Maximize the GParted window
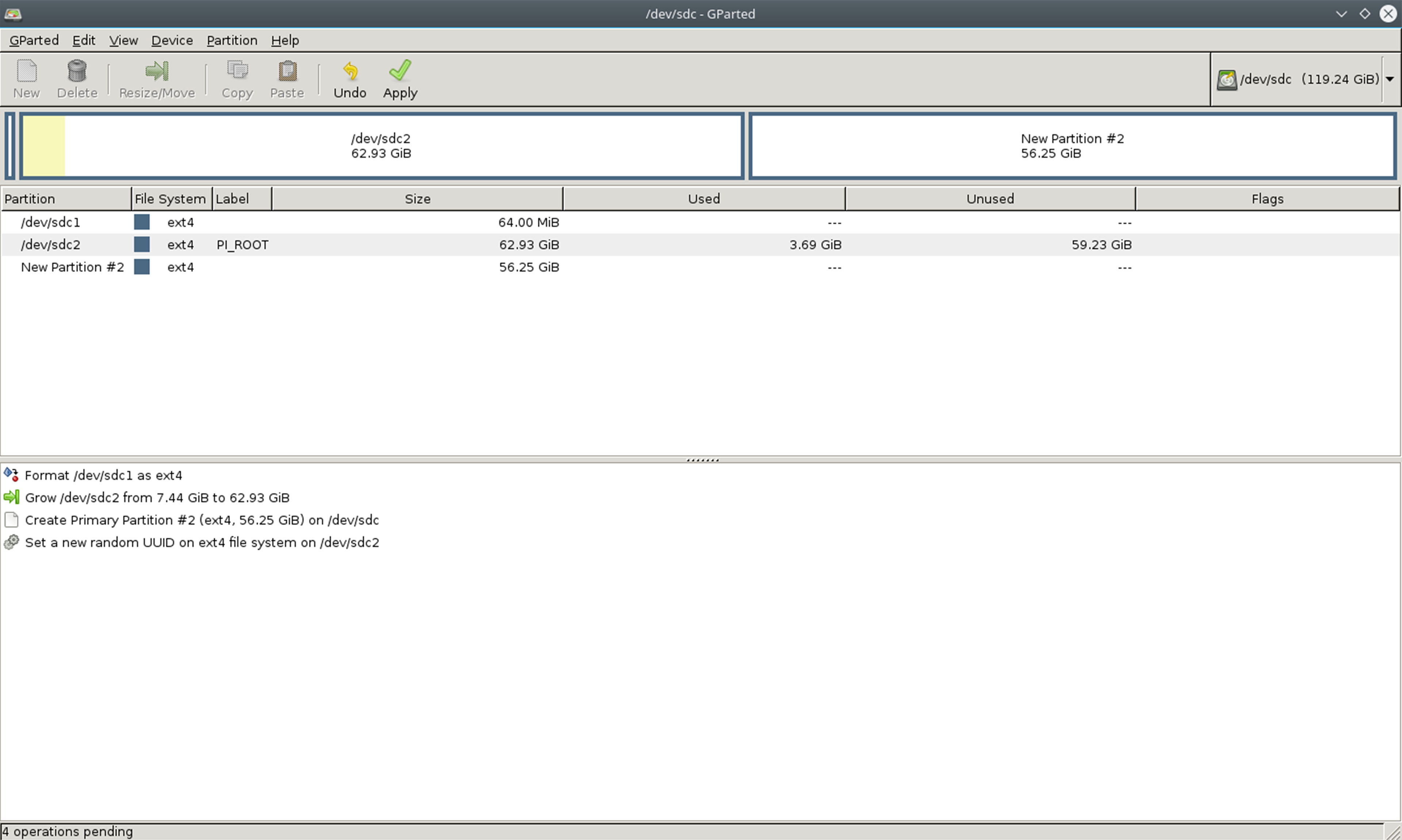The image size is (1402, 840). coord(1365,14)
